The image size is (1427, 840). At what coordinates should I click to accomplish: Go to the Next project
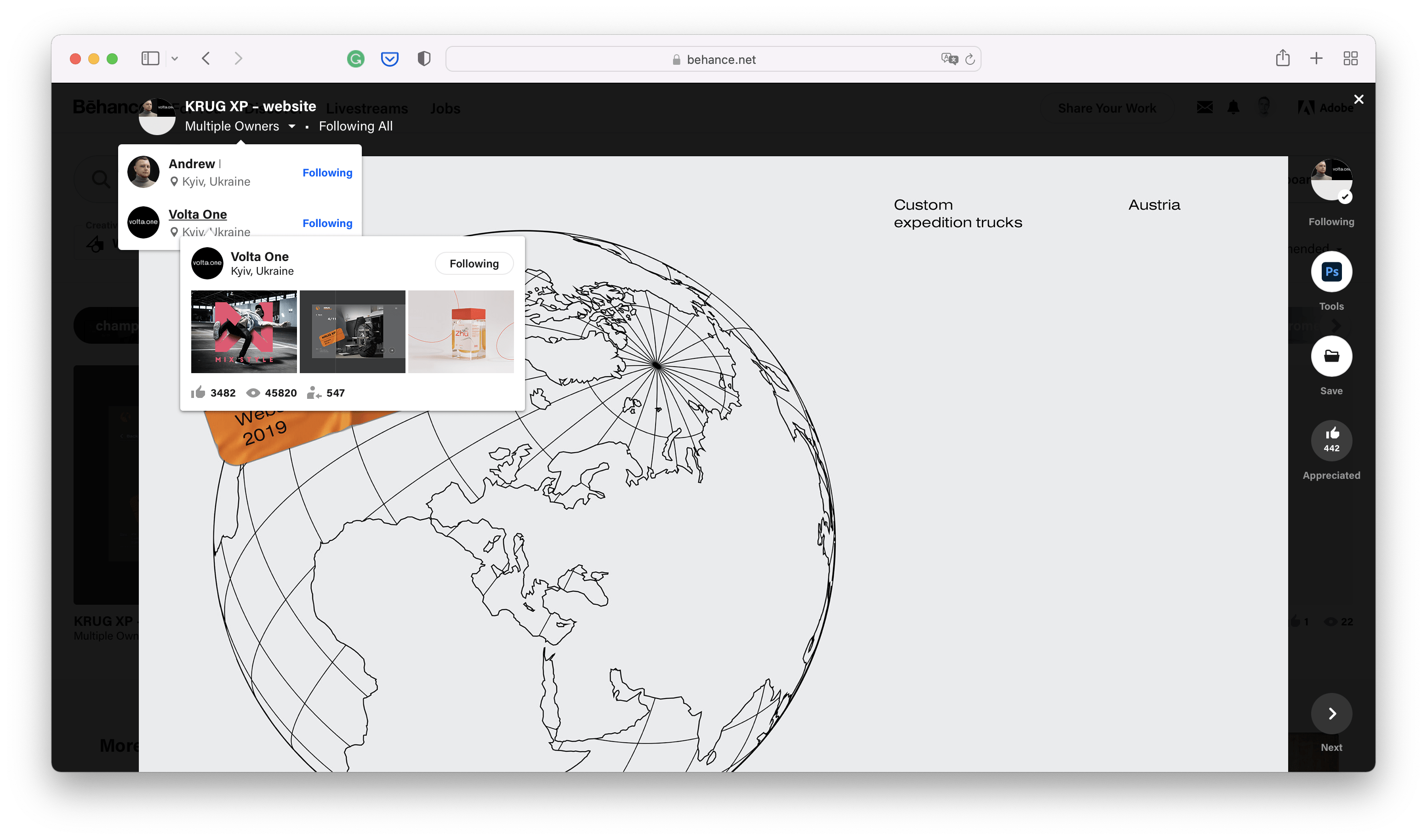point(1331,714)
